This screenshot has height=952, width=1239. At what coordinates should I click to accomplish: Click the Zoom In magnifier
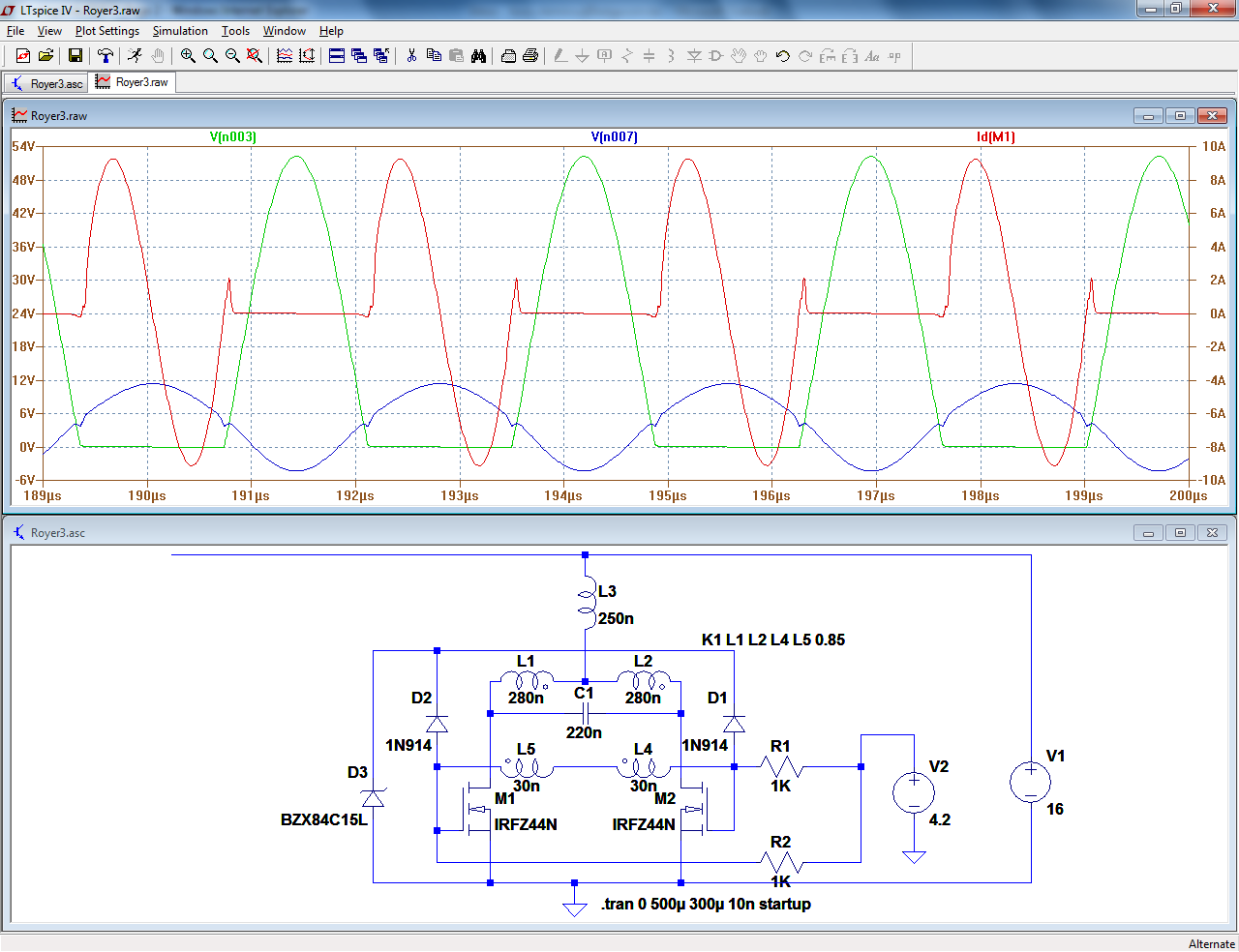[188, 56]
